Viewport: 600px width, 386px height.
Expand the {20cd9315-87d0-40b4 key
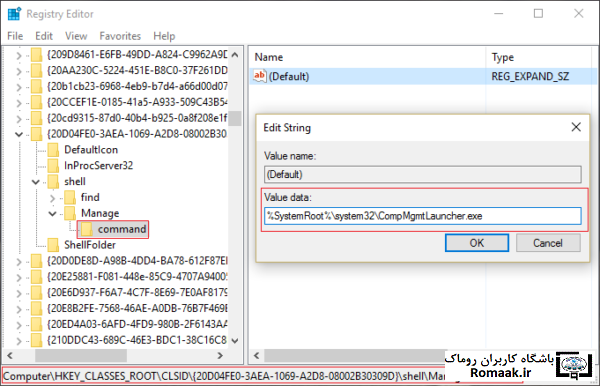18,119
